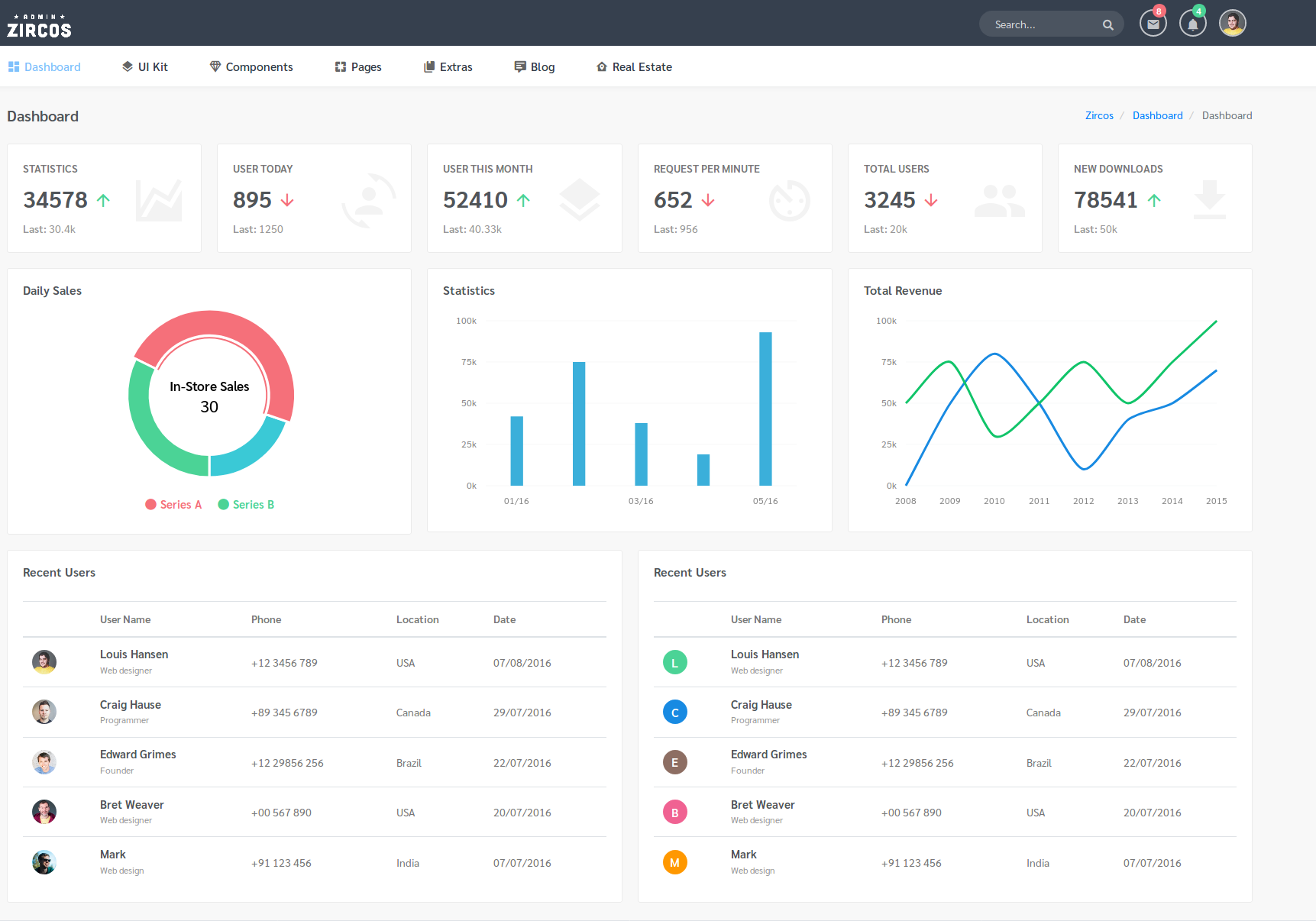The width and height of the screenshot is (1316, 921).
Task: Click the Total Revenue chart title
Action: (903, 291)
